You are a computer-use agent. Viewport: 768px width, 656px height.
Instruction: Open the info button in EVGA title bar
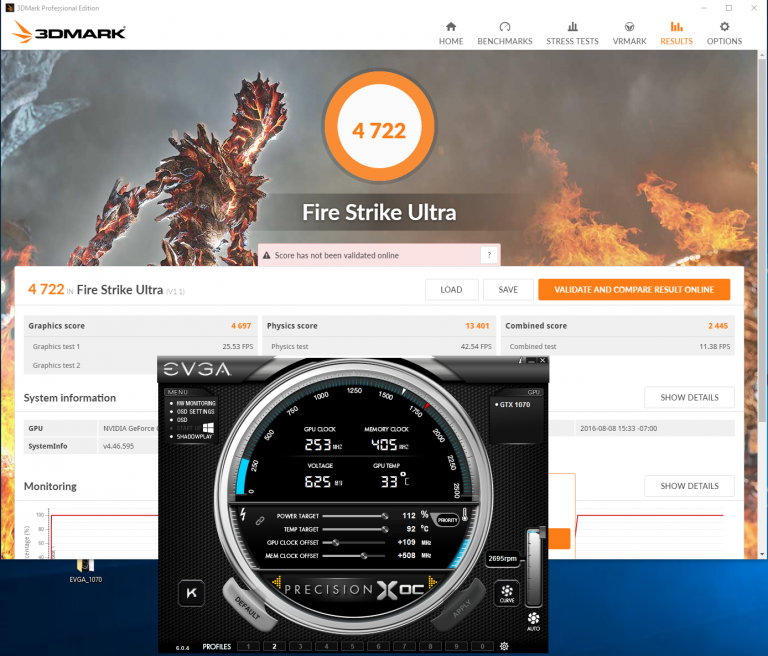click(x=520, y=361)
